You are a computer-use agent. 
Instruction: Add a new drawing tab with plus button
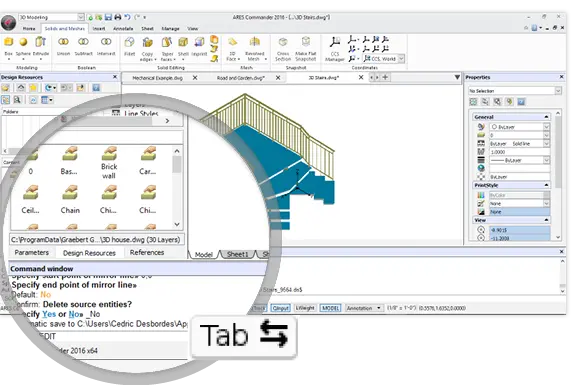386,77
